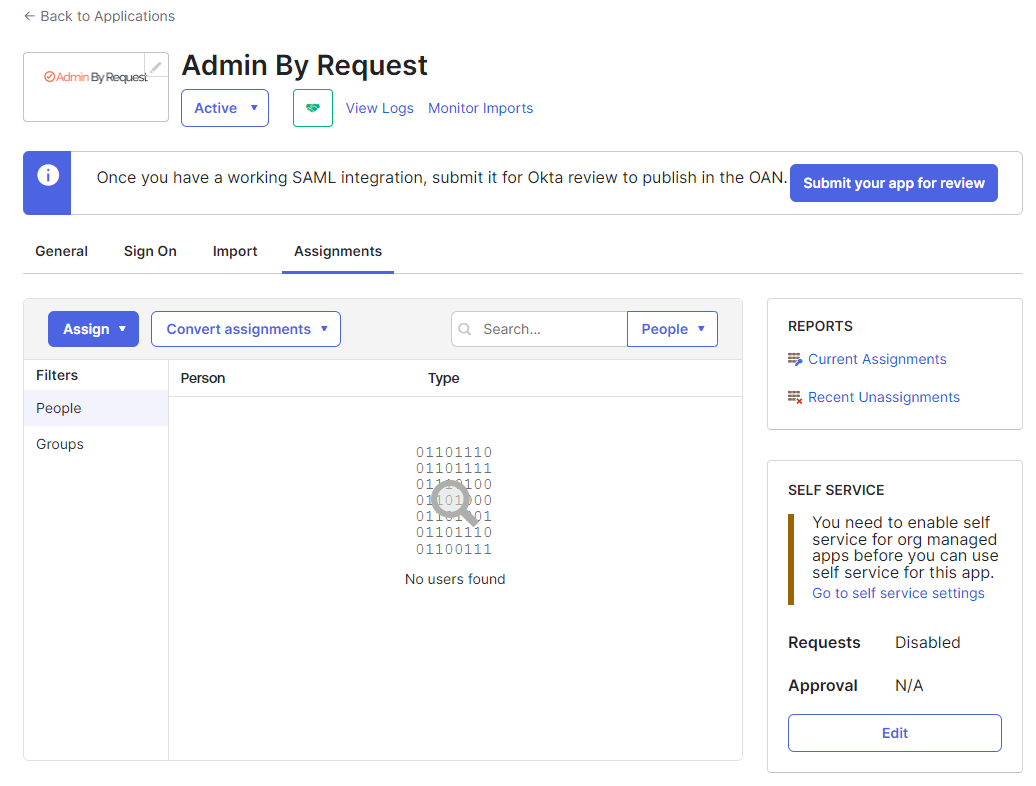The image size is (1036, 786).
Task: Open the View Logs link
Action: [379, 108]
